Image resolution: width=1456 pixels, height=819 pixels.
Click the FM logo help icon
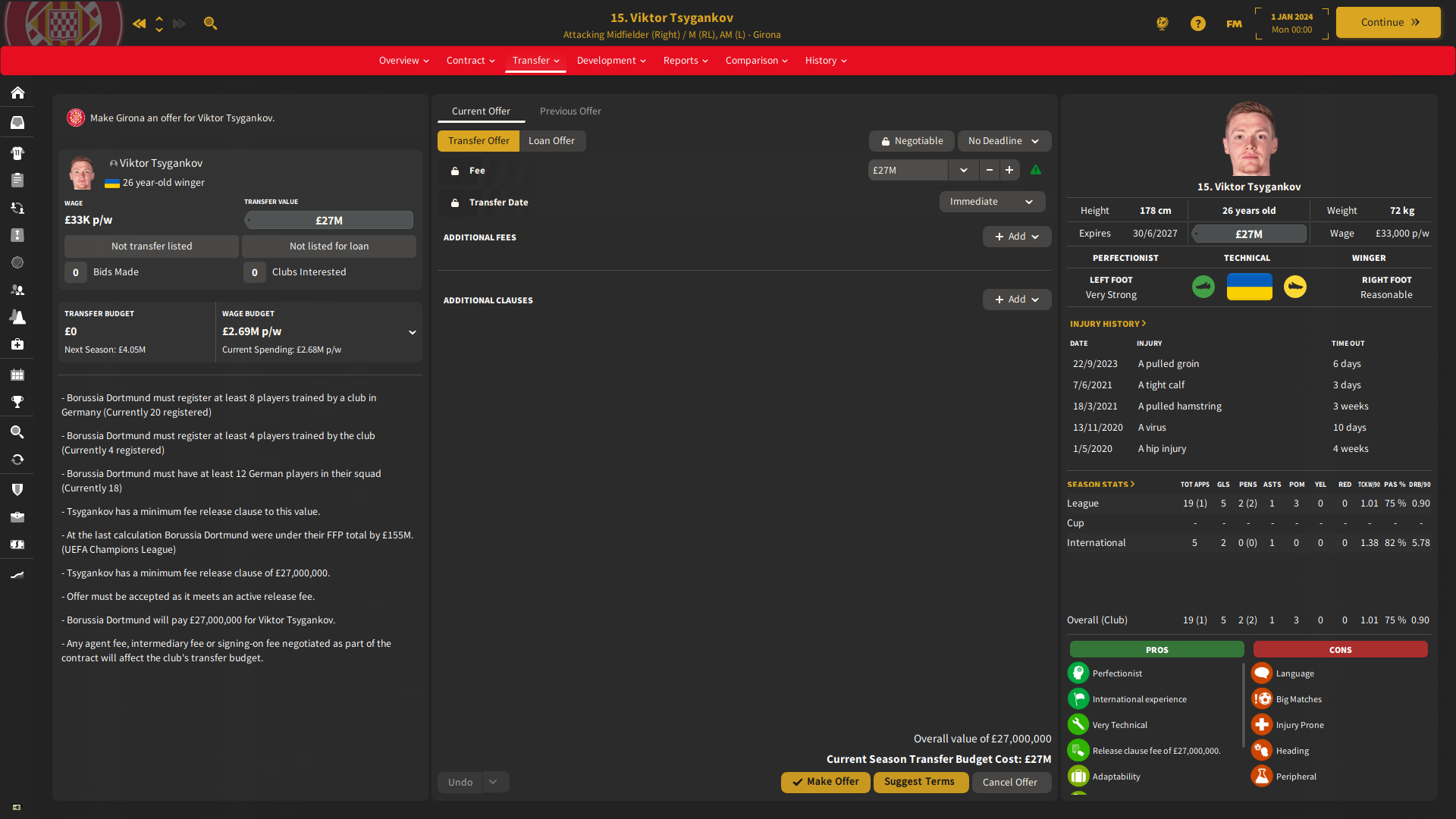(x=1232, y=22)
